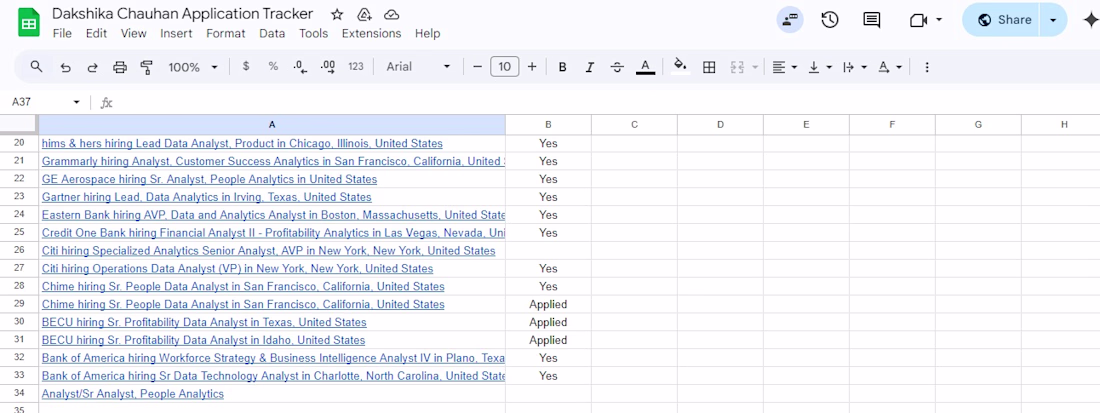The image size is (1100, 413).
Task: Decrease font size with minus button
Action: (478, 67)
